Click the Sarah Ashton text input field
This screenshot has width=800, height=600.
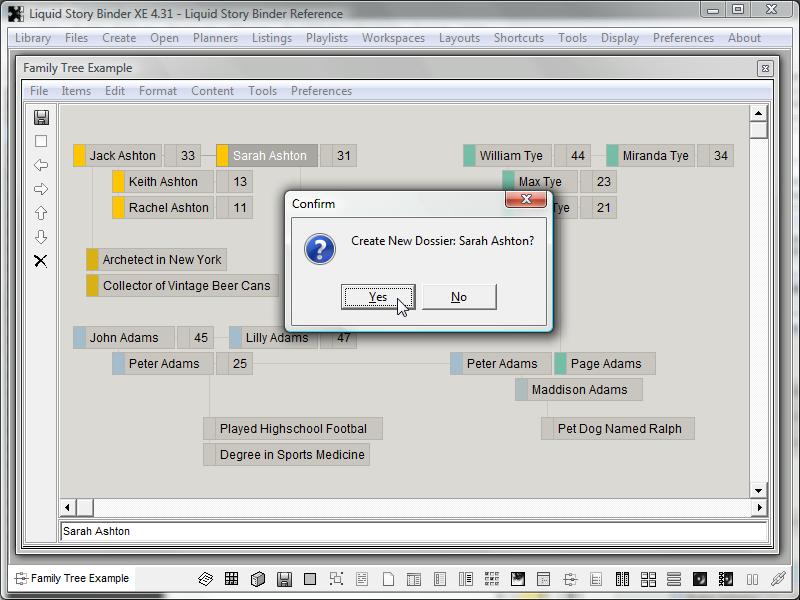point(412,532)
